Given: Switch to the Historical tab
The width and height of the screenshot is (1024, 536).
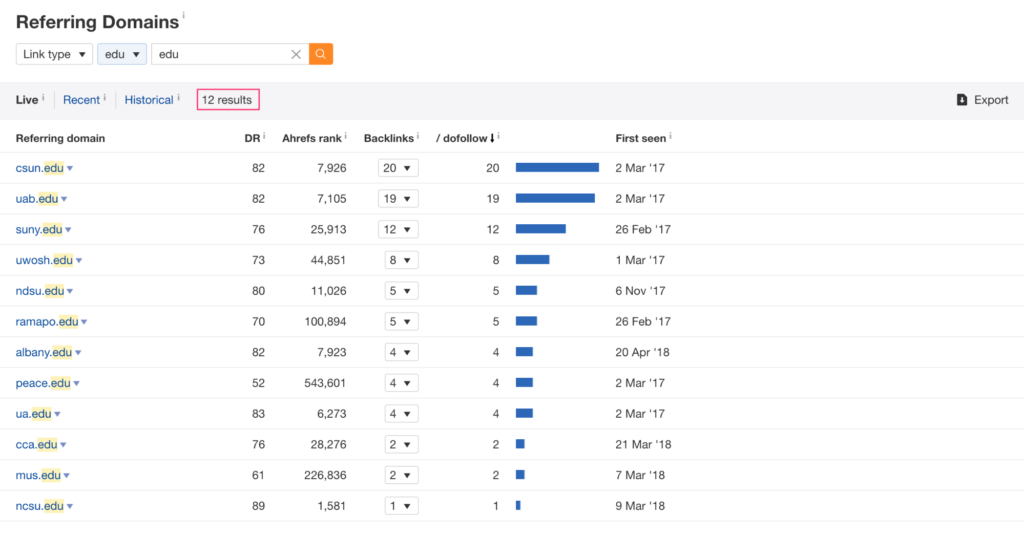Looking at the screenshot, I should click(x=148, y=100).
